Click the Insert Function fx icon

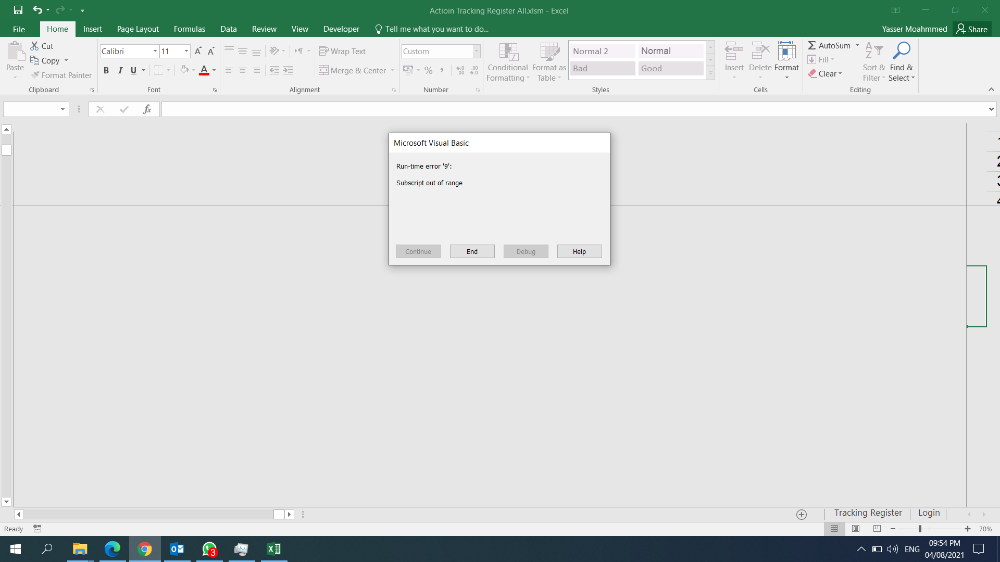[x=147, y=109]
